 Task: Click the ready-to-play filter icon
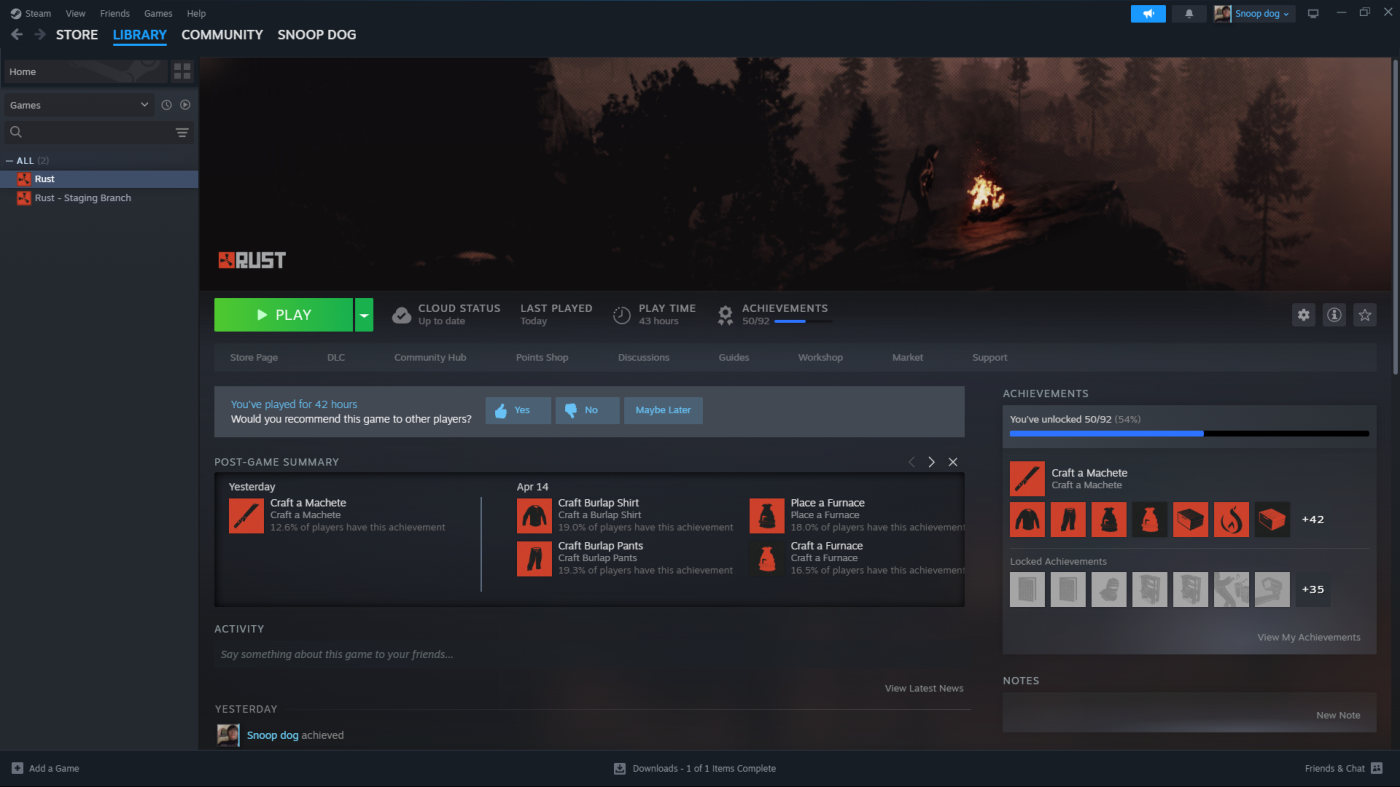(185, 105)
